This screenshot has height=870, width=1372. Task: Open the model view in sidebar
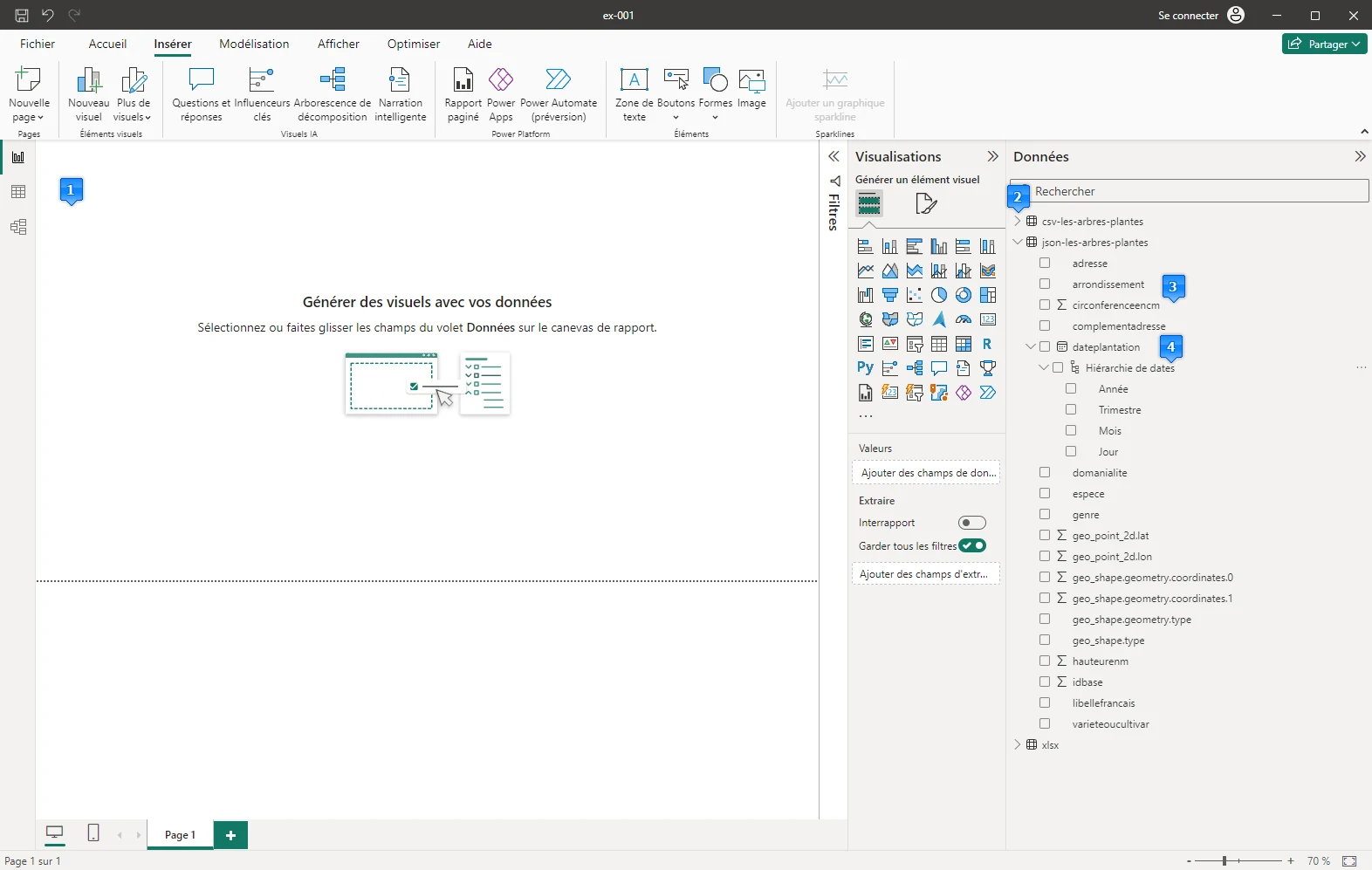pos(18,227)
